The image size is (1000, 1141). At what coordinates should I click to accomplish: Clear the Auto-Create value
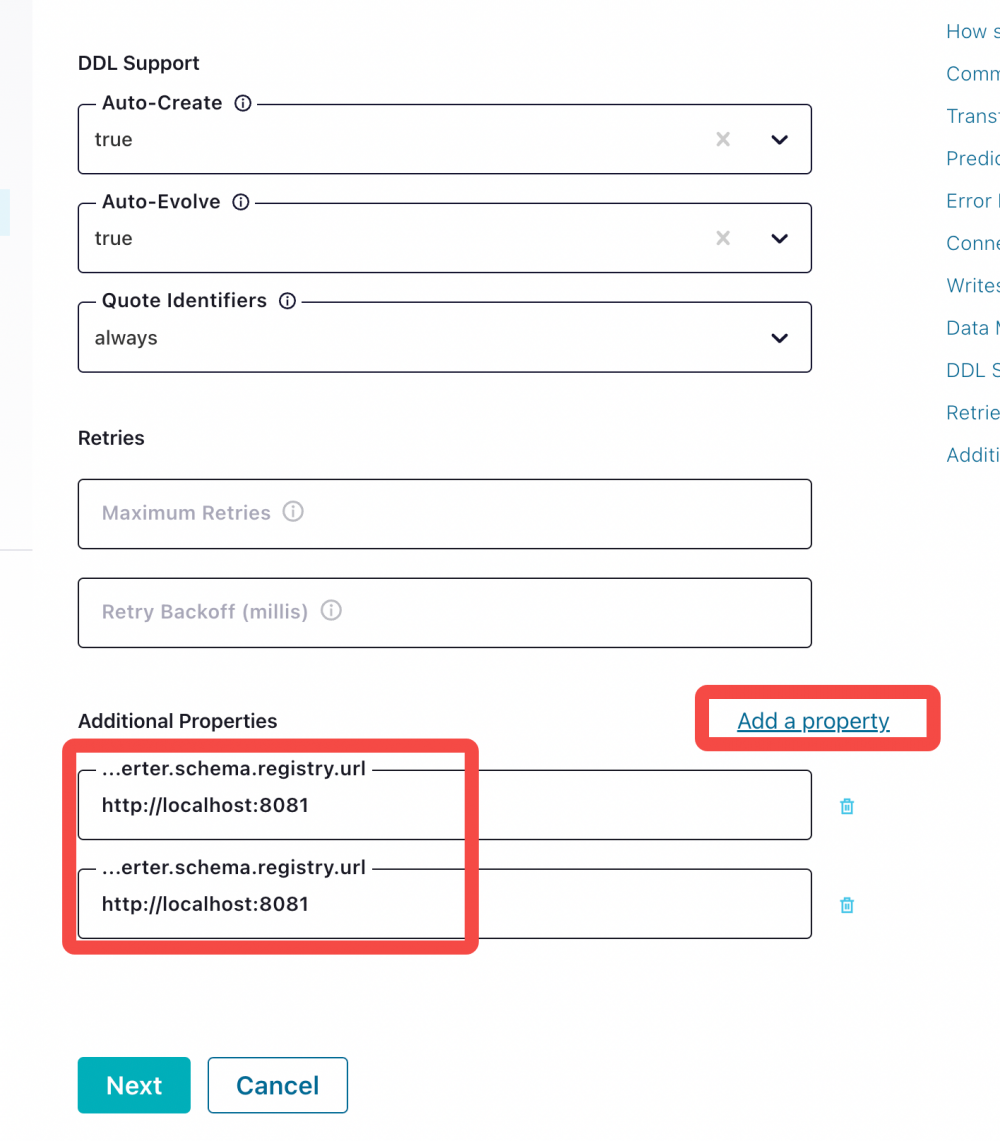[x=723, y=139]
